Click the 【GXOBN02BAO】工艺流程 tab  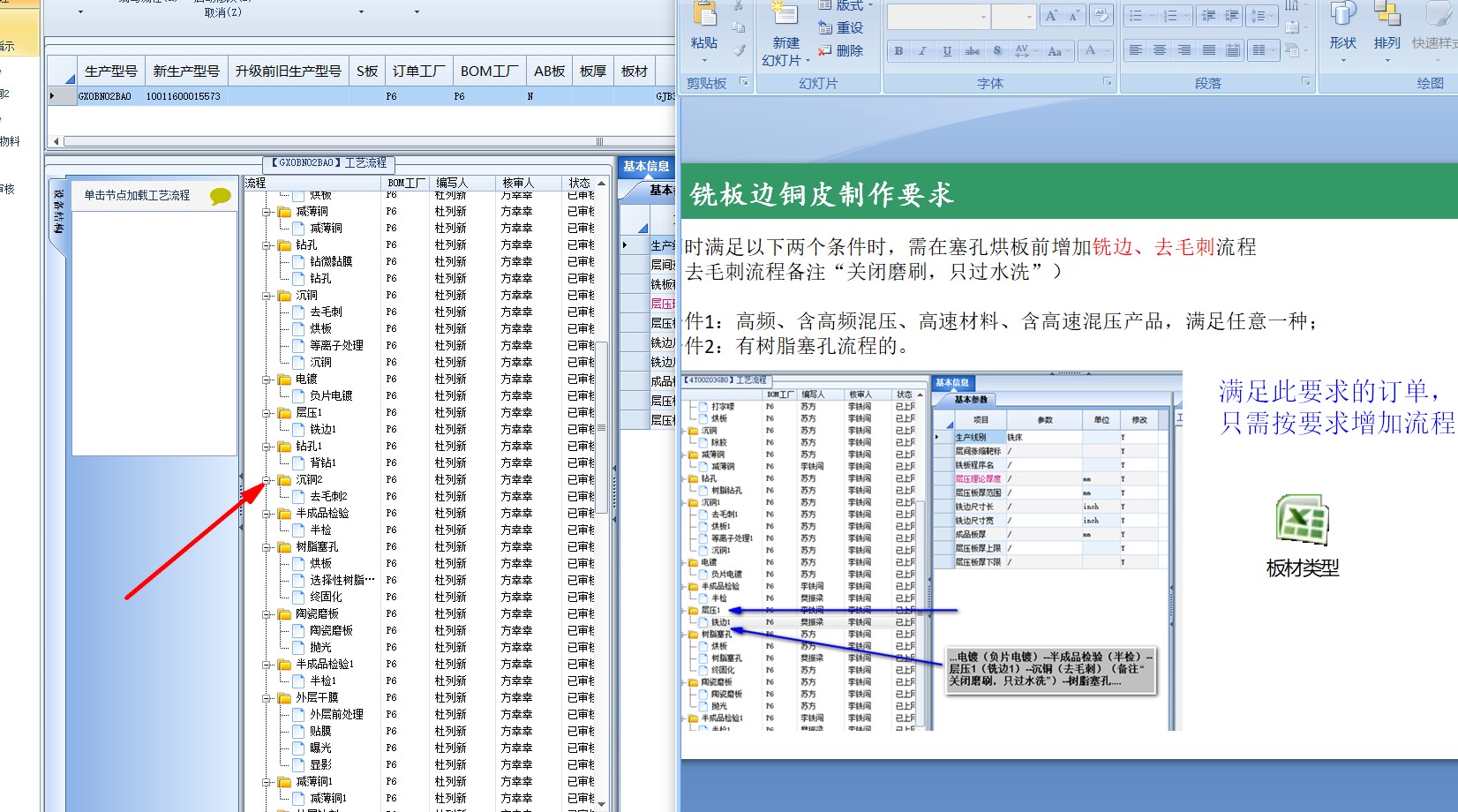click(329, 163)
